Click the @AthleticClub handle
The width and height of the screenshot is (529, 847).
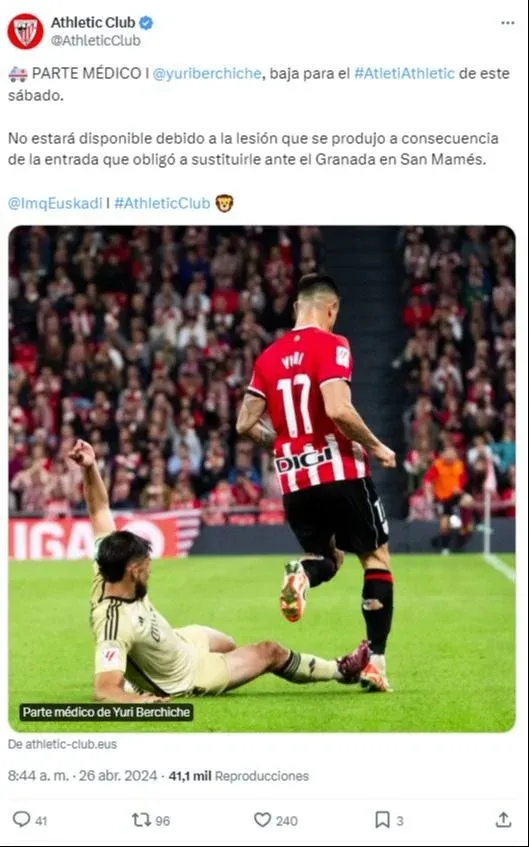tap(96, 41)
